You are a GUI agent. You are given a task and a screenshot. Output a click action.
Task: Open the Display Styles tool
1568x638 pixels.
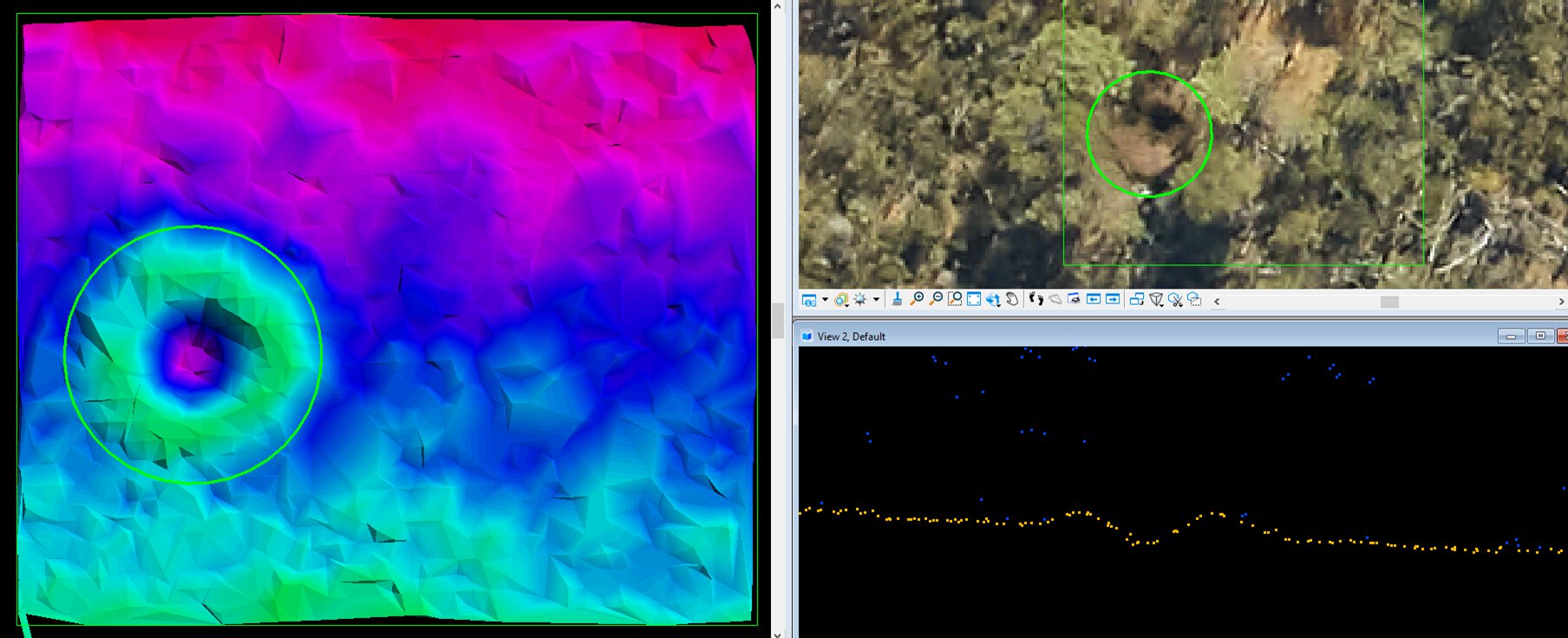click(x=841, y=300)
